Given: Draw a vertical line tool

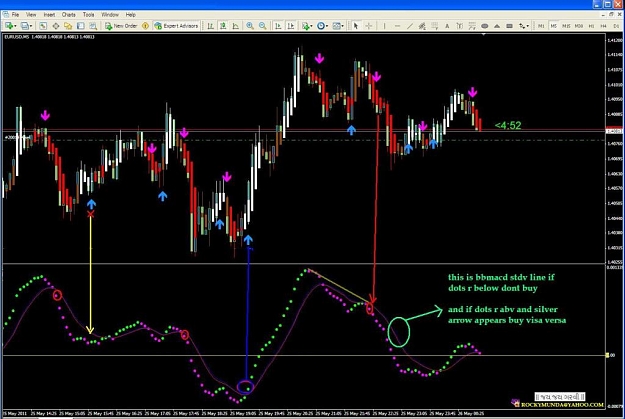Looking at the screenshot, I should coord(384,26).
